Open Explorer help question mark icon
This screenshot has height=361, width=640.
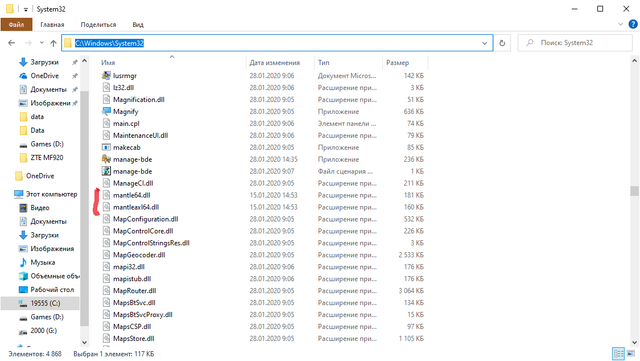click(x=633, y=25)
